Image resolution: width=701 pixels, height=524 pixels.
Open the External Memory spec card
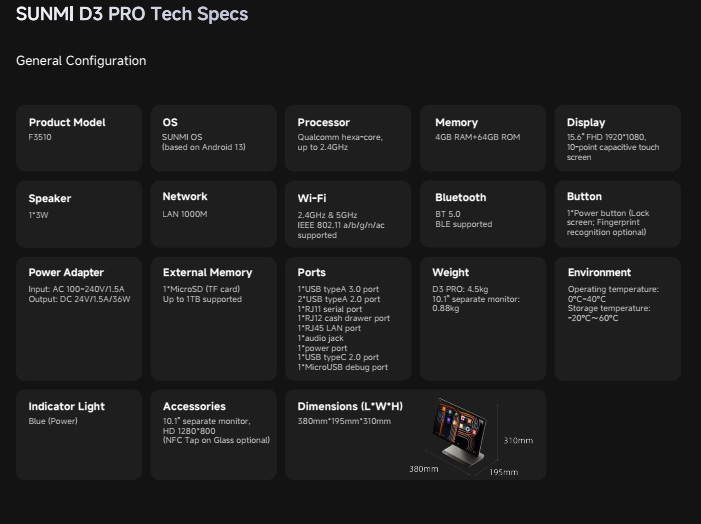tap(213, 319)
